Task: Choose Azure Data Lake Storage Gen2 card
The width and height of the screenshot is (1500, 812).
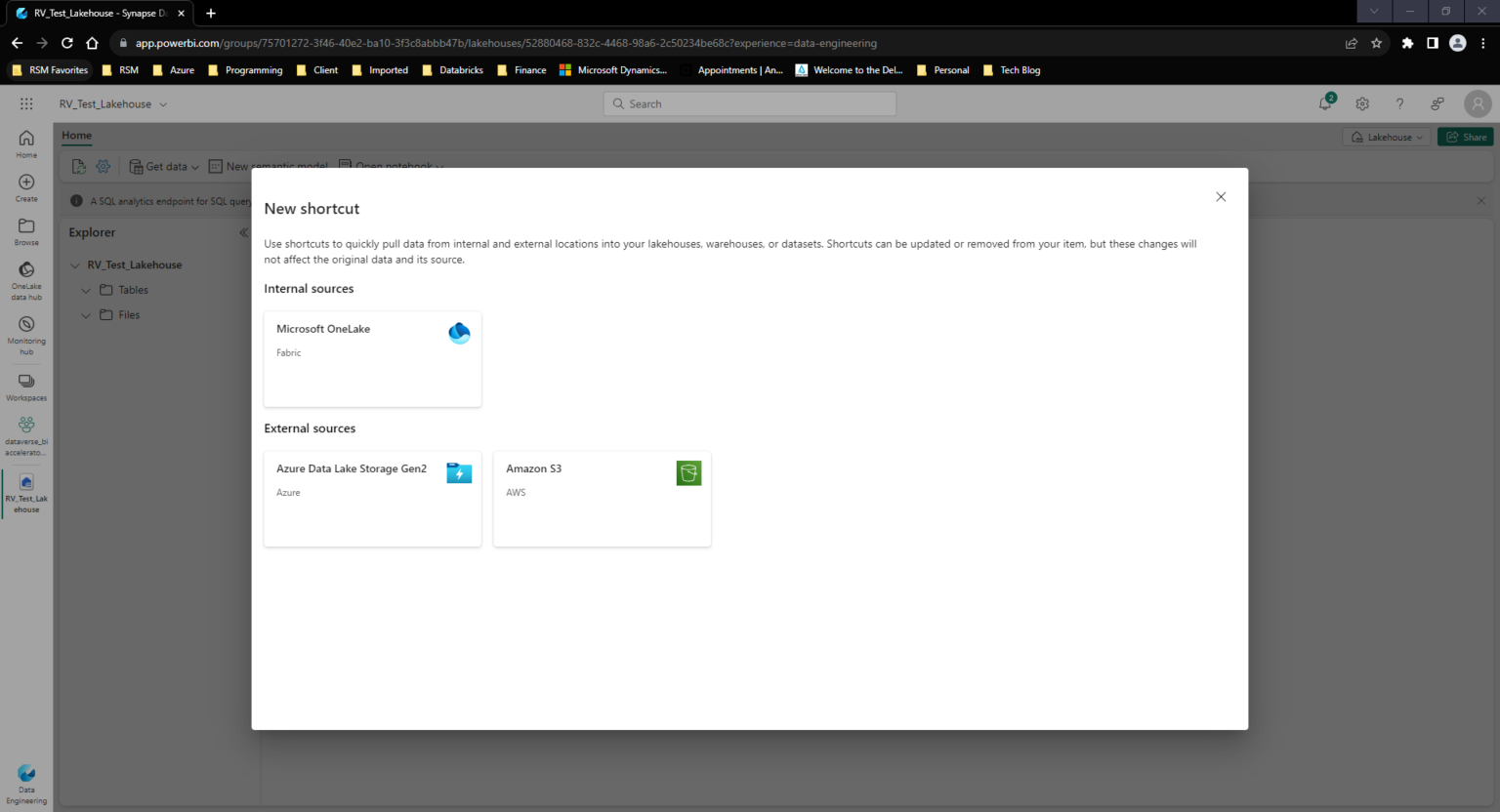Action: click(x=372, y=499)
